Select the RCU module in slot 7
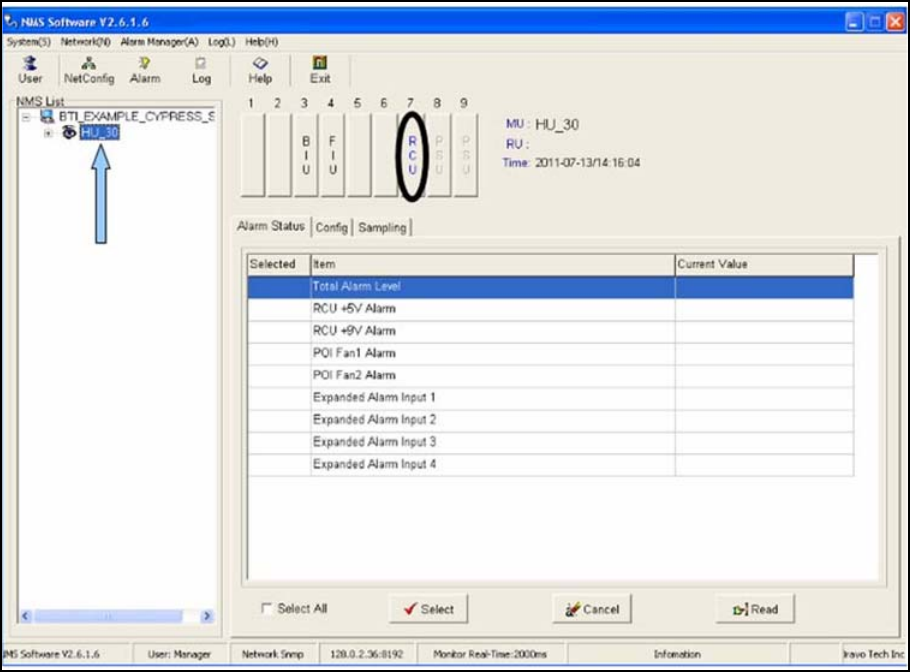910x672 pixels. (x=412, y=154)
